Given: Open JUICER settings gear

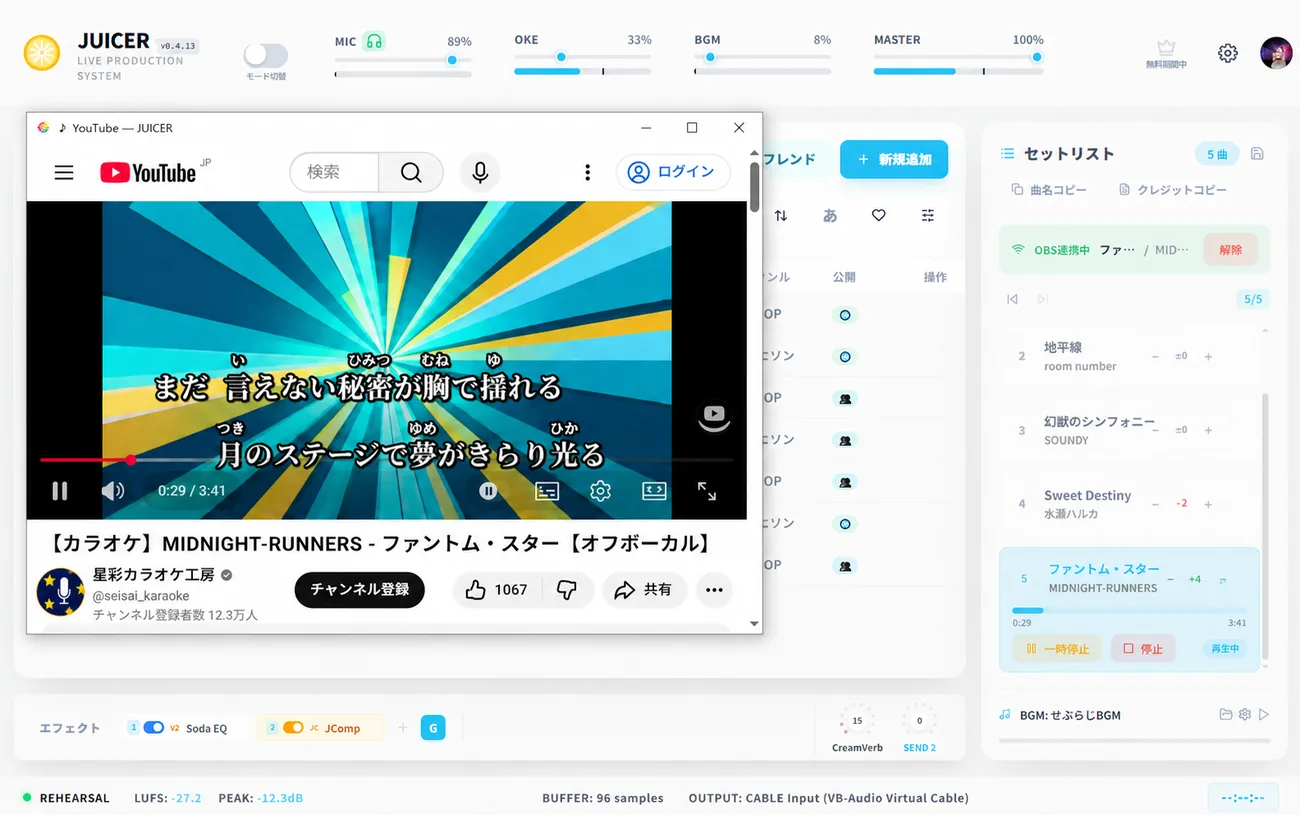Looking at the screenshot, I should pyautogui.click(x=1228, y=53).
